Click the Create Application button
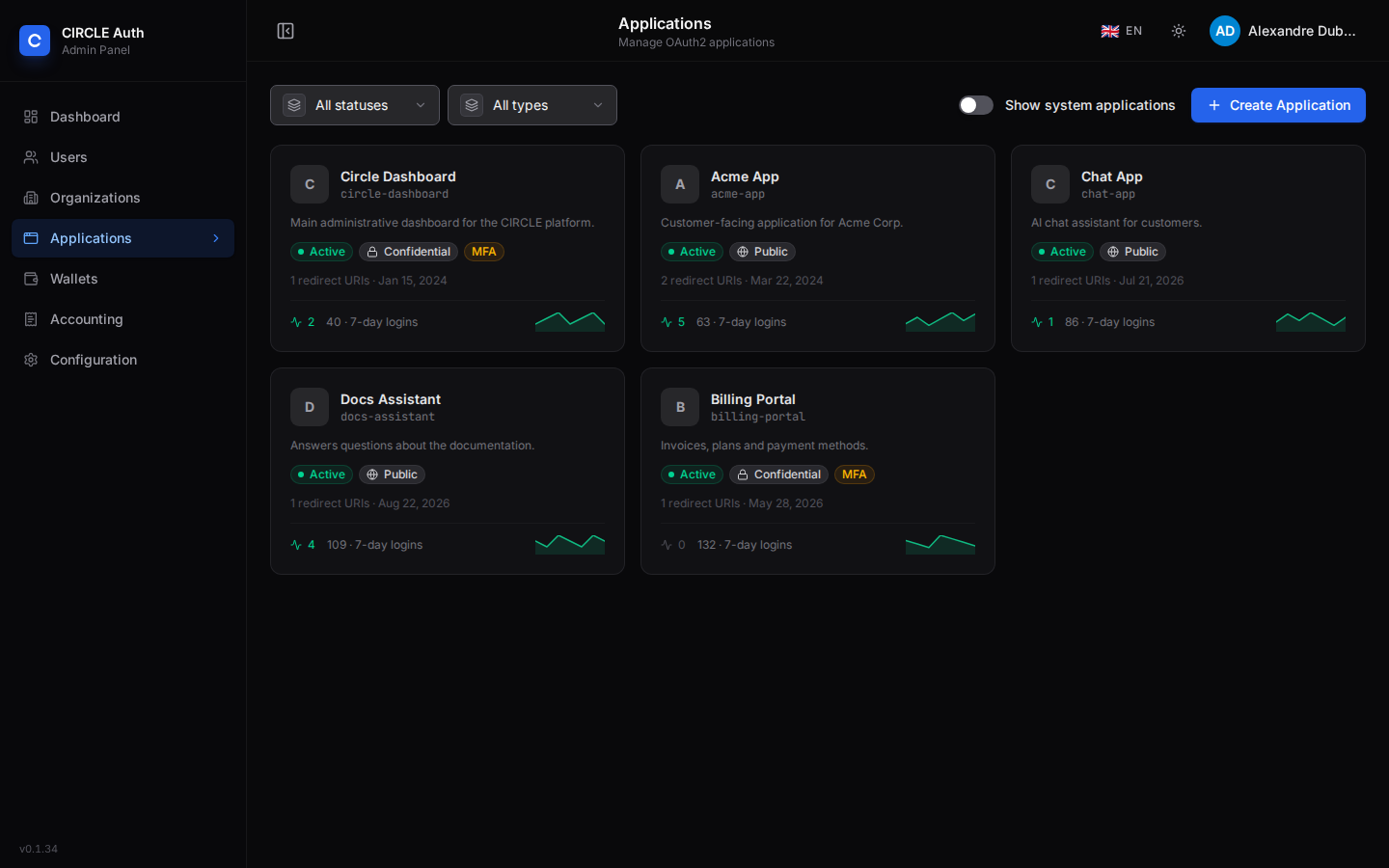This screenshot has height=868, width=1389. pyautogui.click(x=1278, y=105)
